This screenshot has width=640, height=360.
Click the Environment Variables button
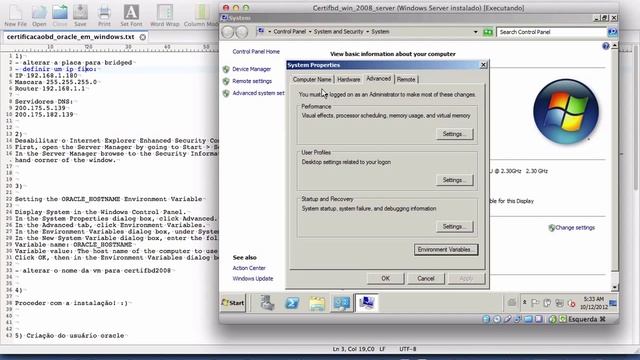tap(446, 250)
